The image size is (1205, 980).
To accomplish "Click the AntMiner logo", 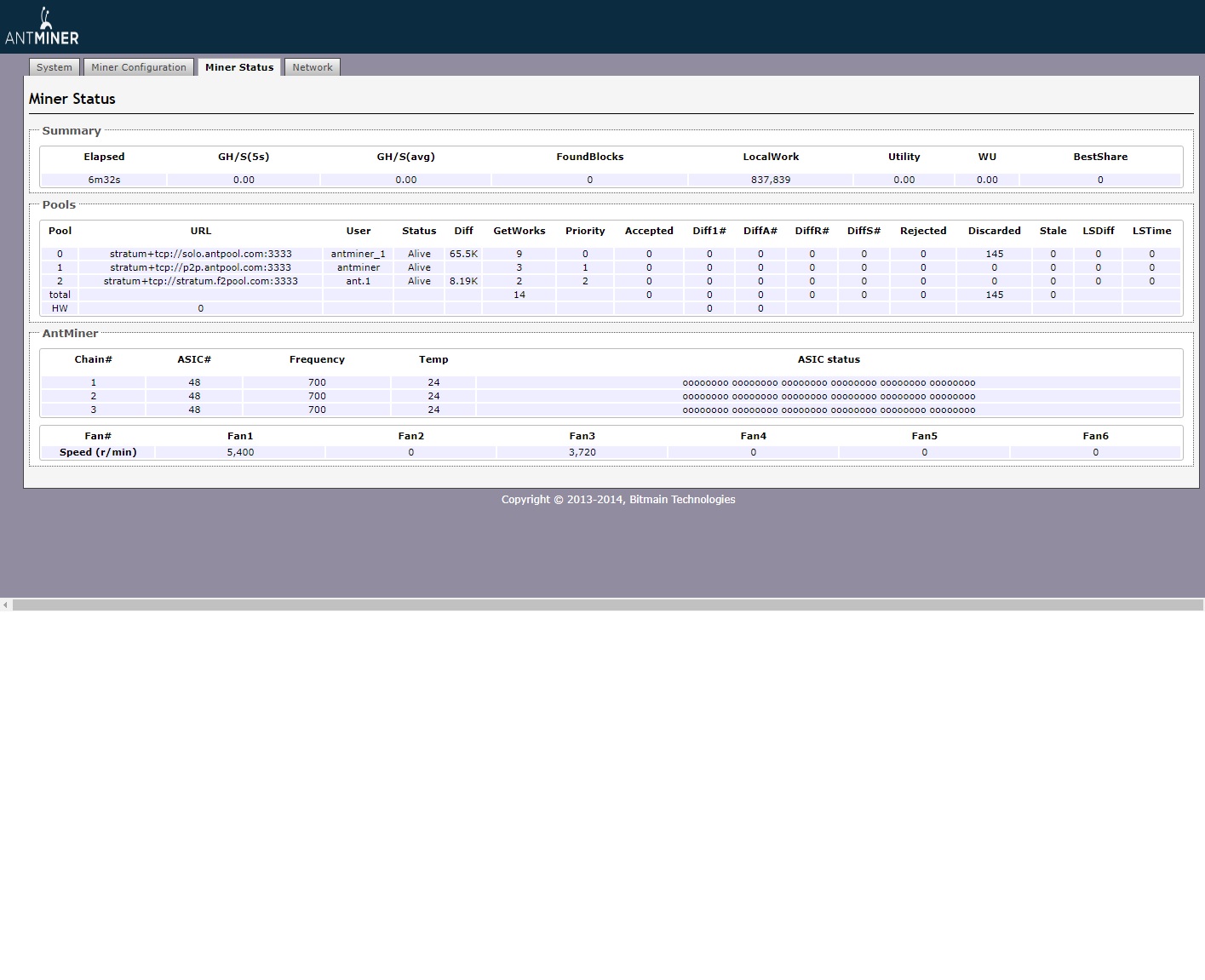I will tap(42, 27).
